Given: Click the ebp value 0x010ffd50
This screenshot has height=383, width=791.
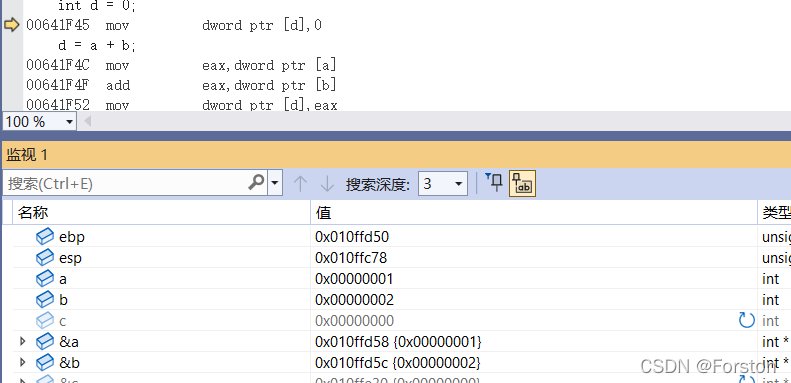Looking at the screenshot, I should 352,237.
